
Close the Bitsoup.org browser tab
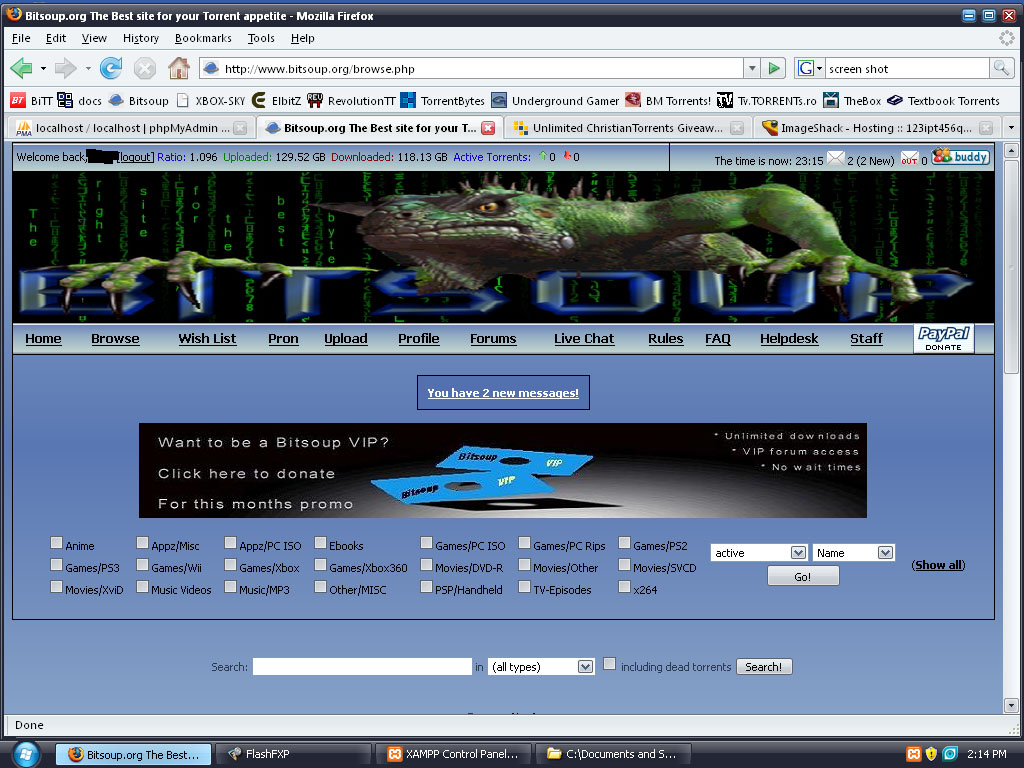(x=488, y=128)
